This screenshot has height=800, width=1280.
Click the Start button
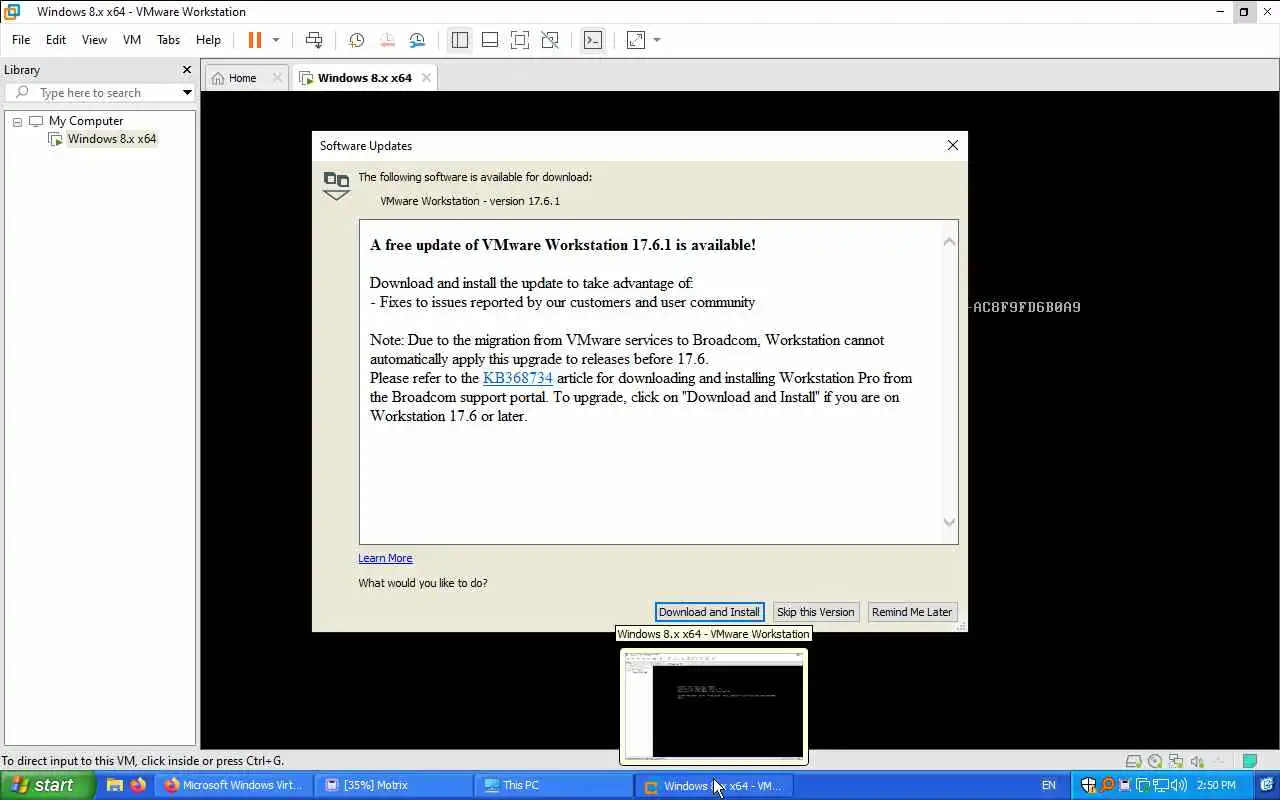(47, 785)
